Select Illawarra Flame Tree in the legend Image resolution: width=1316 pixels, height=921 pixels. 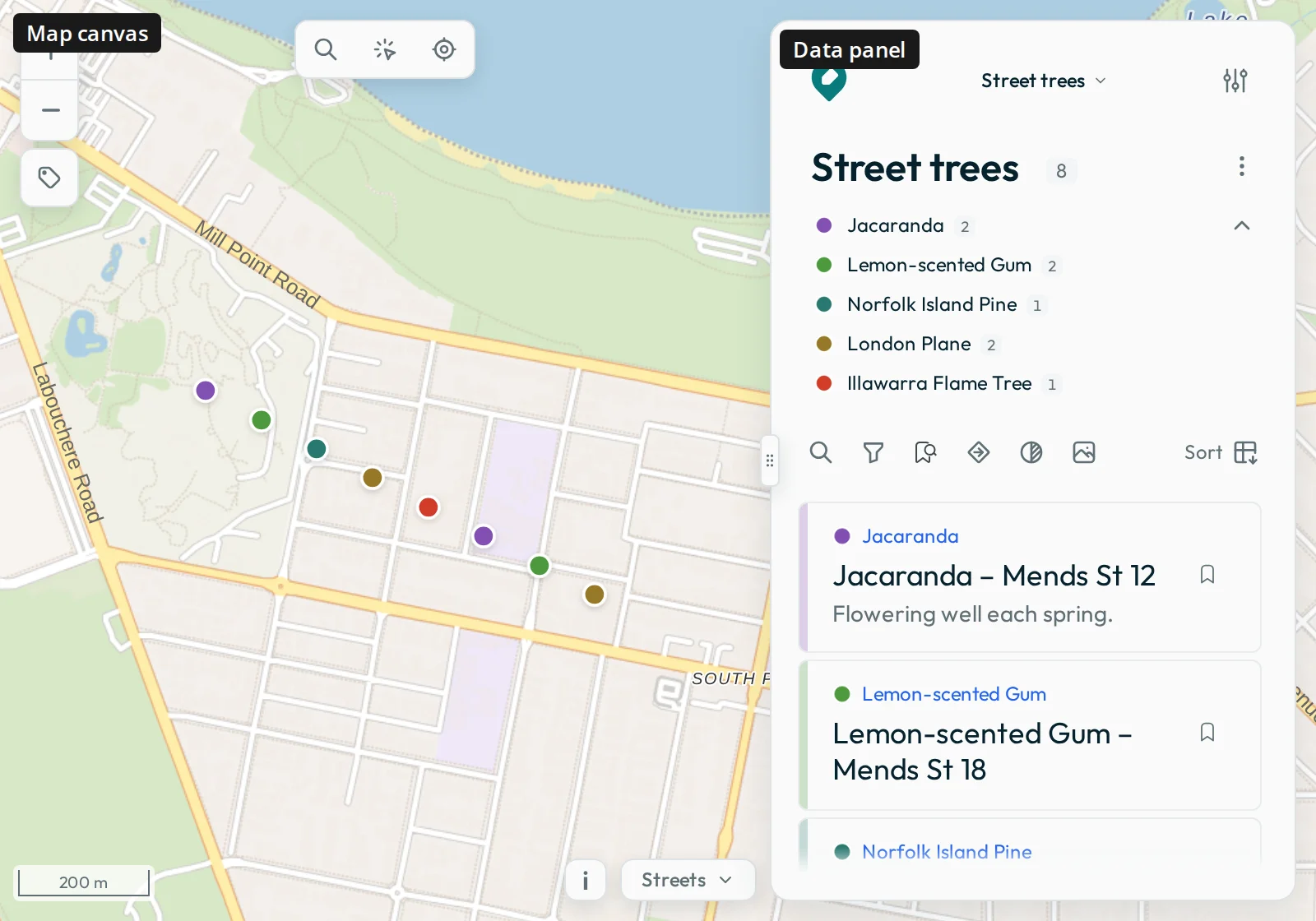pos(938,383)
